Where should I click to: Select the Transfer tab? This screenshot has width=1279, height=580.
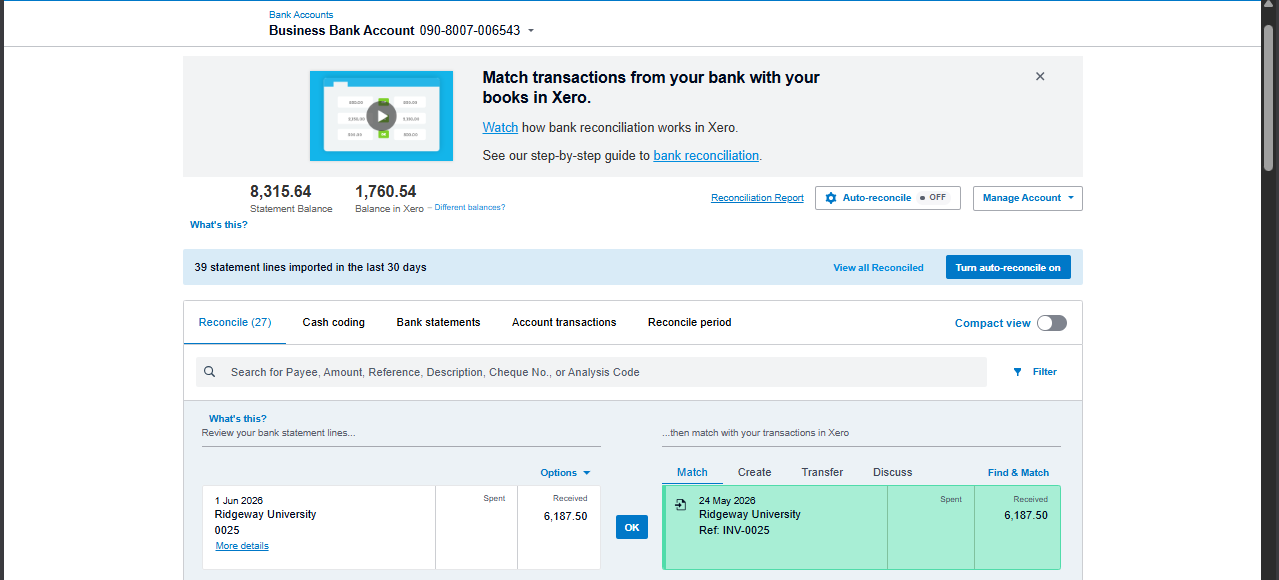tap(822, 472)
